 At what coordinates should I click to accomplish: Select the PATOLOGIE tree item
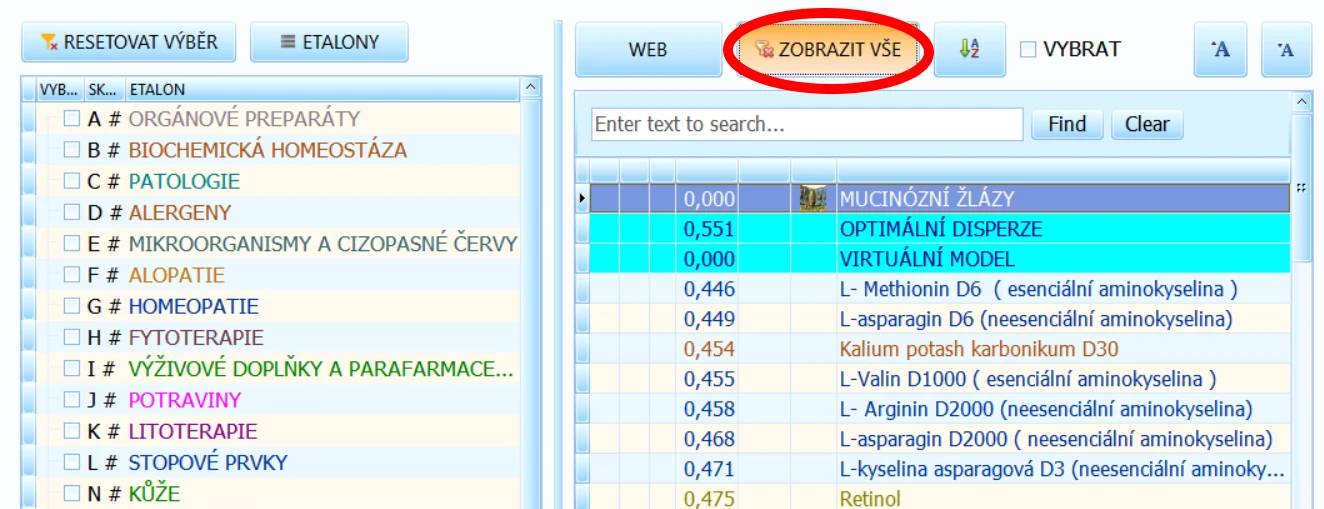click(184, 181)
